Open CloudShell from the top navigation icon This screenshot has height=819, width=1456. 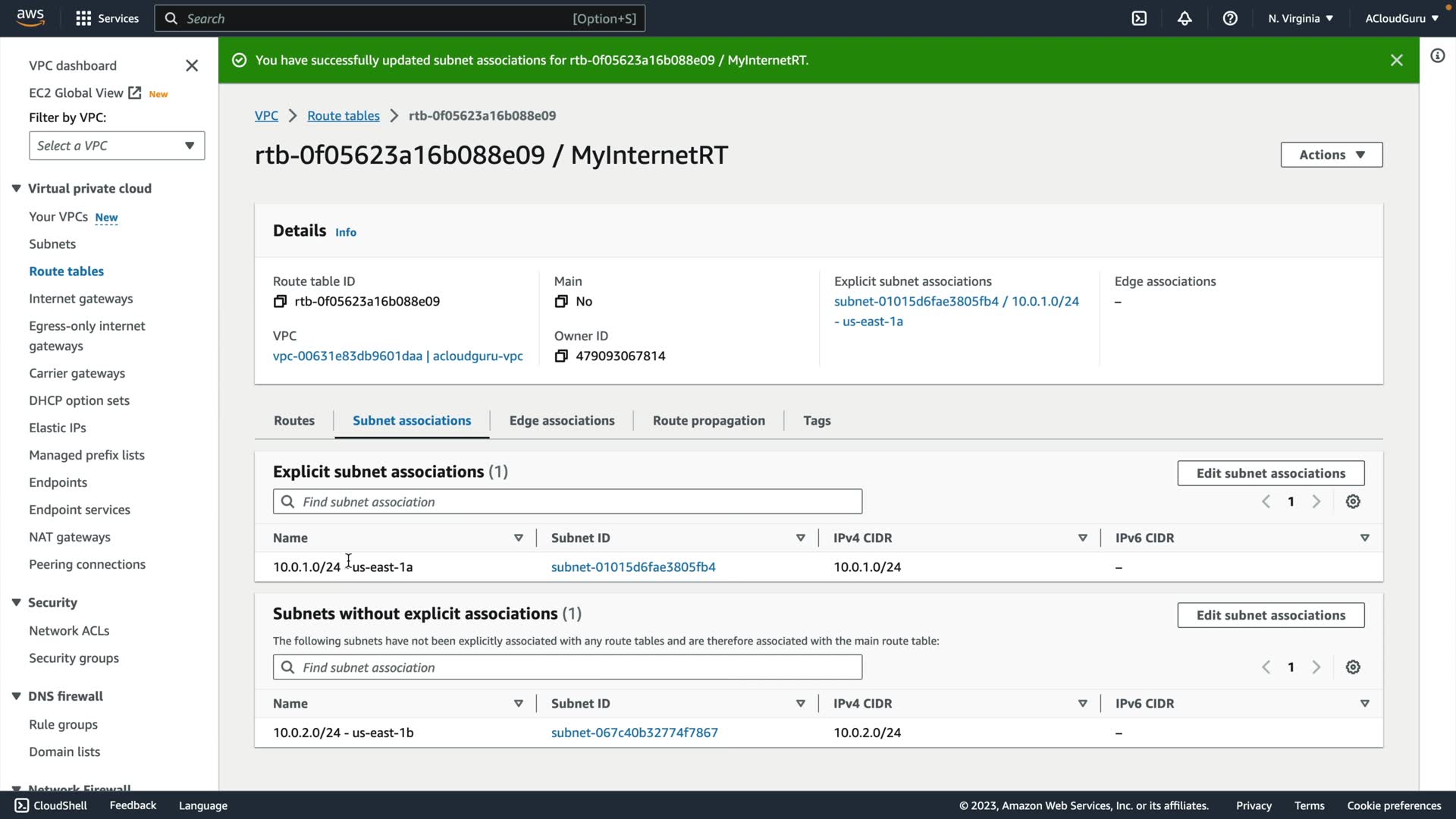click(1139, 18)
